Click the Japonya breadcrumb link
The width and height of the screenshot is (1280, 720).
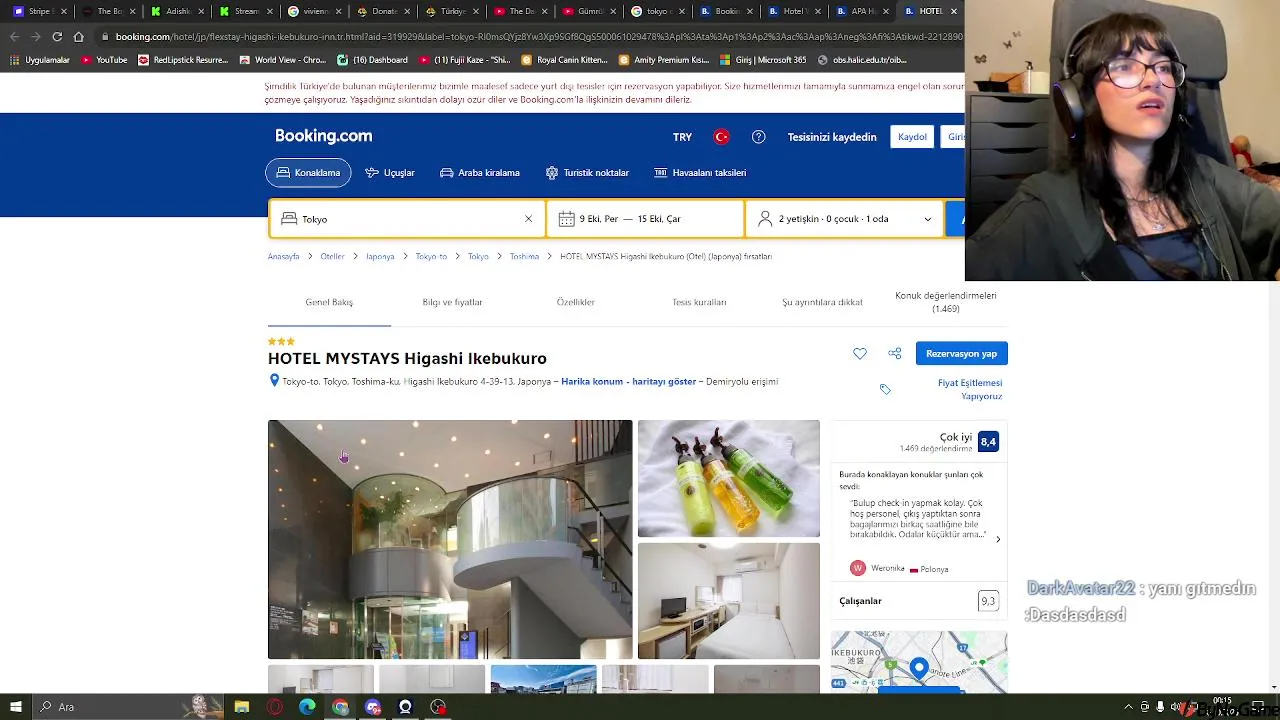(x=380, y=257)
